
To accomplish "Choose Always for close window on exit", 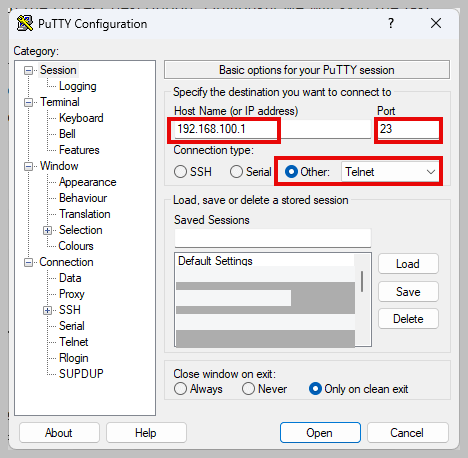I will (180, 389).
